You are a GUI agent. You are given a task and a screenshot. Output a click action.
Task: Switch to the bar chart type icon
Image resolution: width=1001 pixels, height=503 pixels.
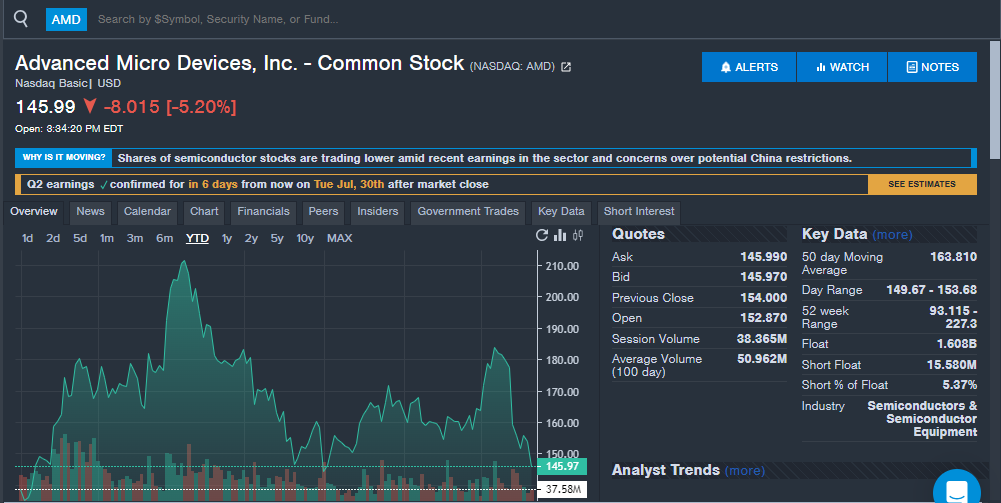coord(560,236)
